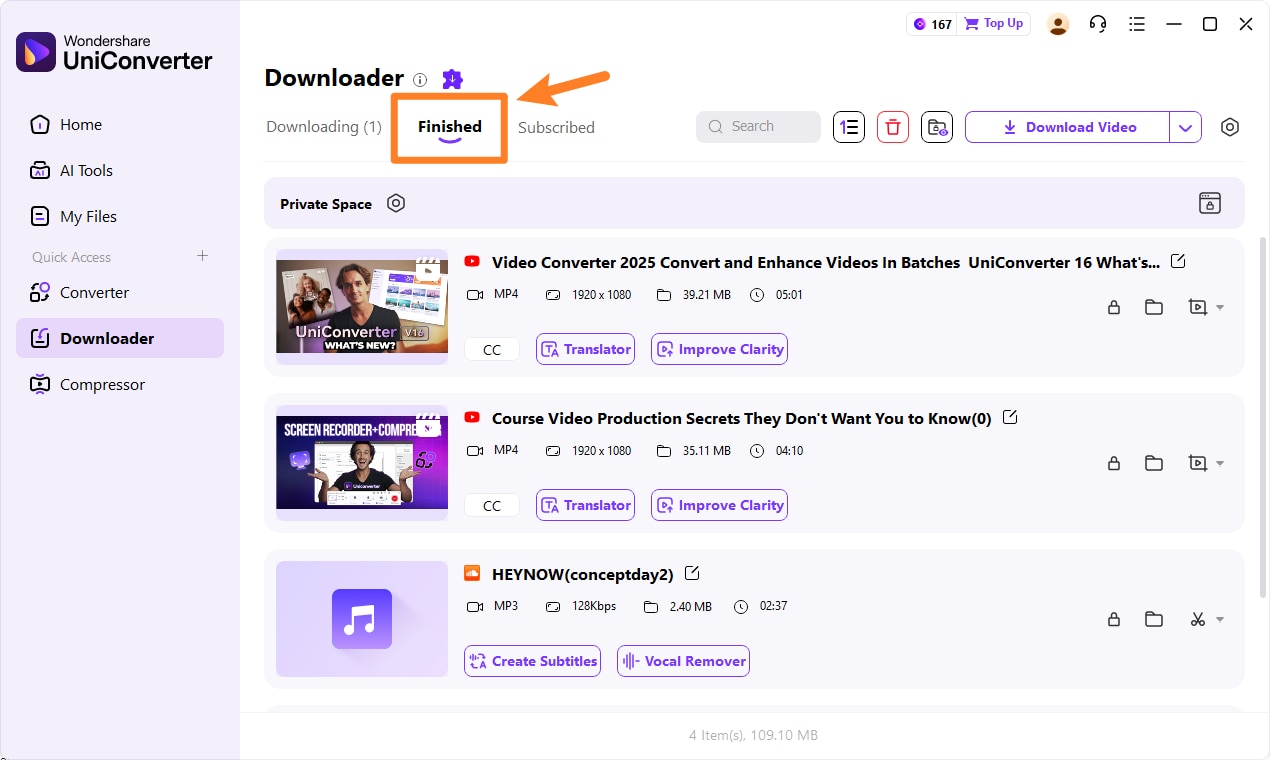
Task: Expand the Download Video dropdown arrow
Action: (1185, 127)
